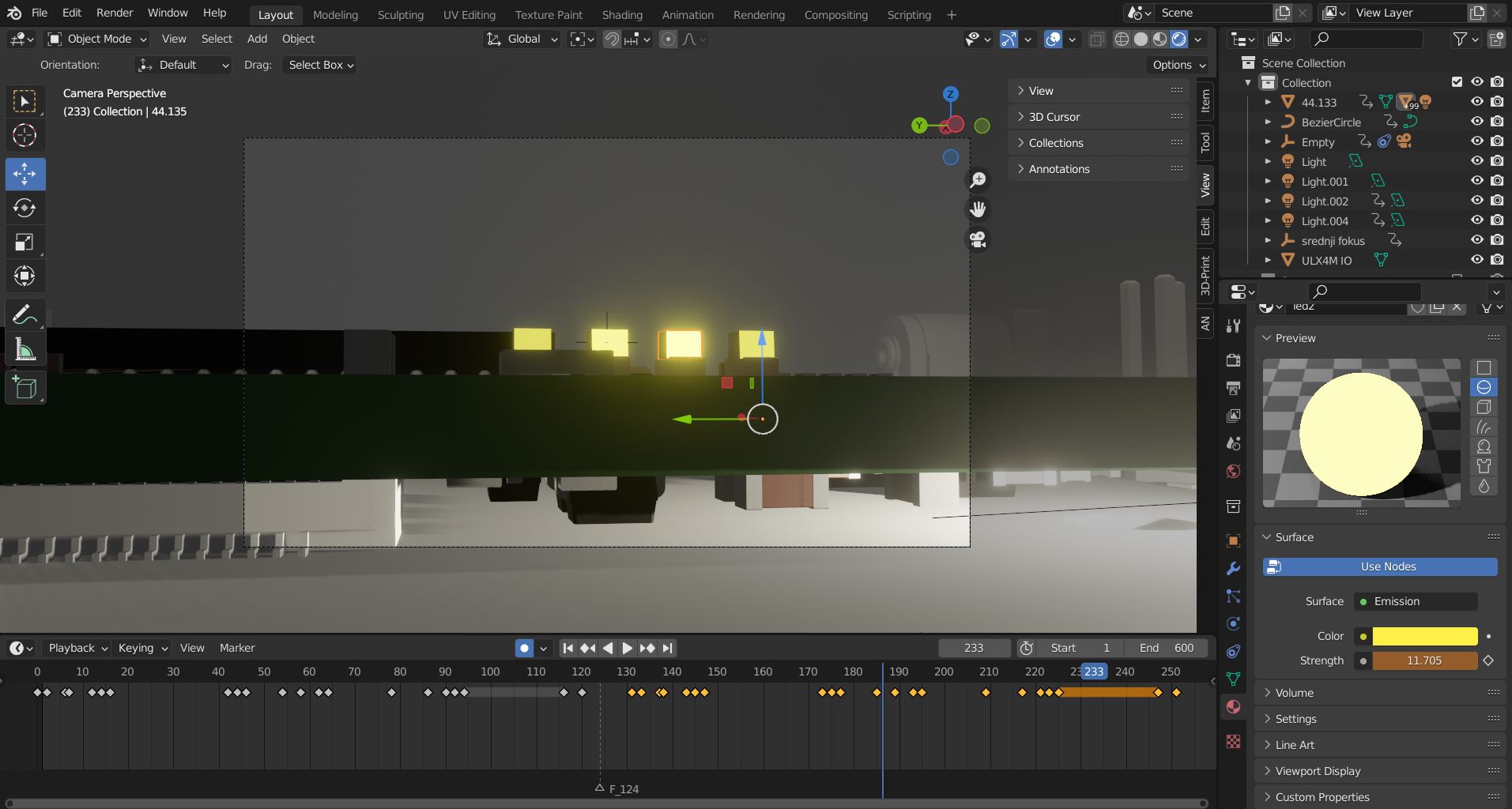1512x809 pixels.
Task: Click the Add Cube tool
Action: coord(25,388)
